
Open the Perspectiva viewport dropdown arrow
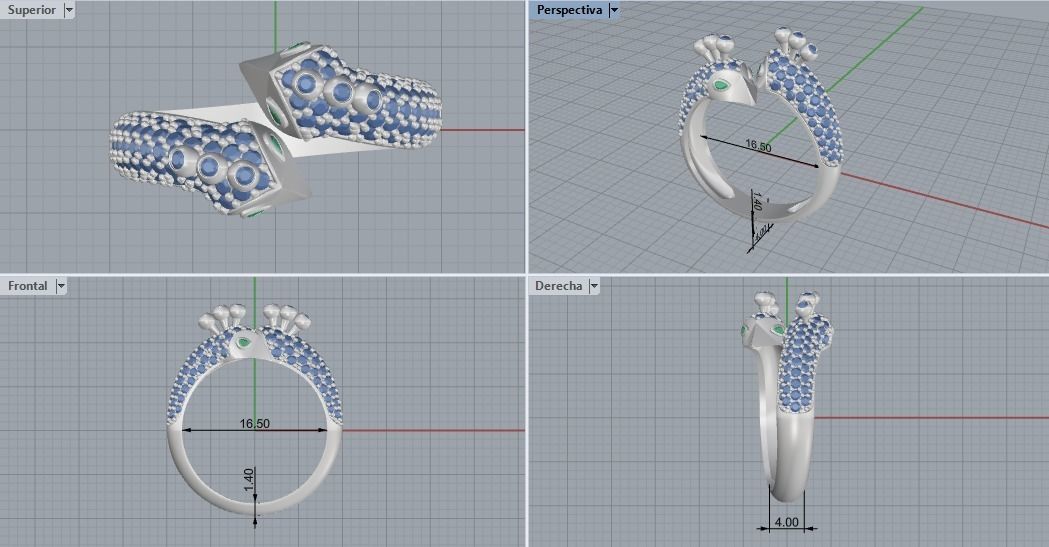coord(614,10)
